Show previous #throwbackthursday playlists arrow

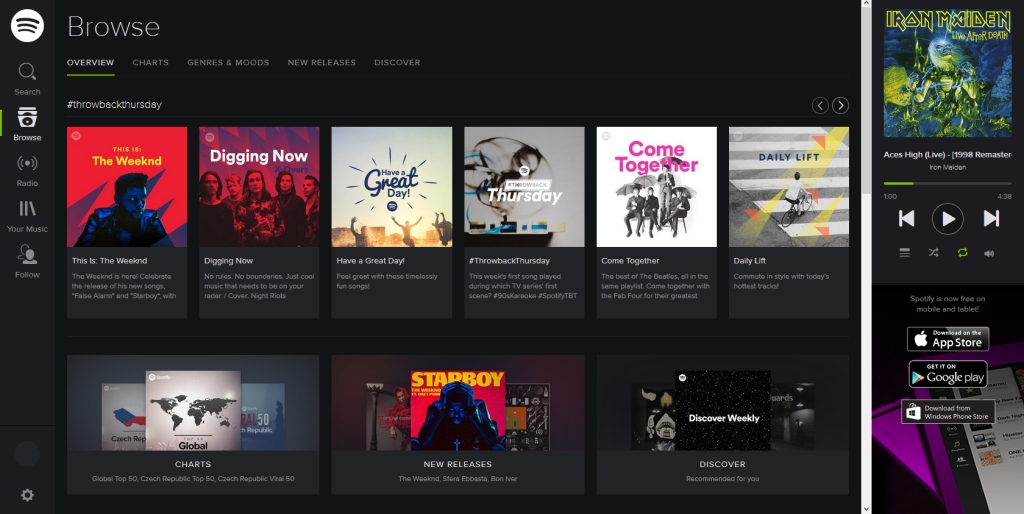pos(820,105)
